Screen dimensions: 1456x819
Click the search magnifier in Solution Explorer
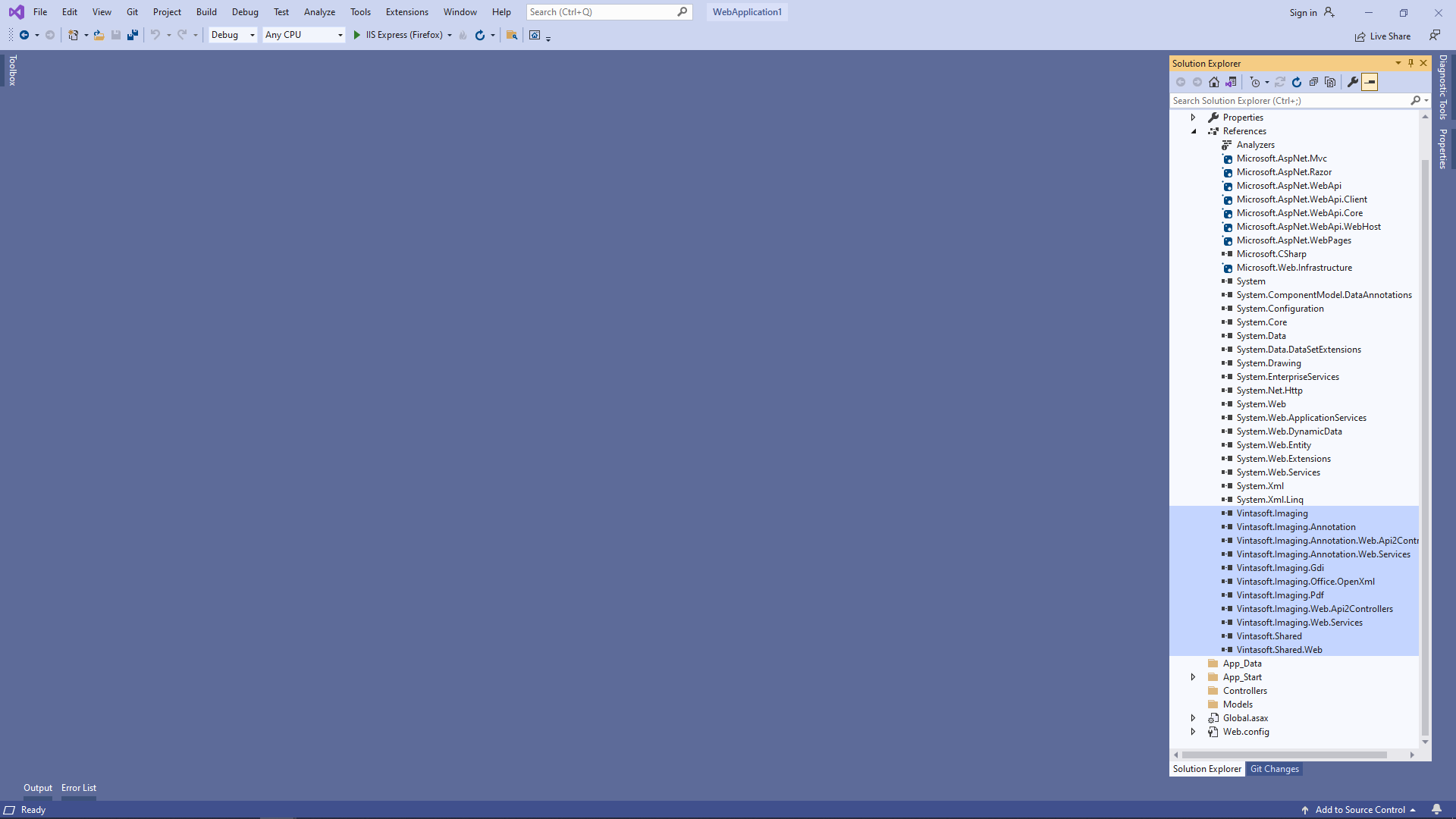[1415, 100]
